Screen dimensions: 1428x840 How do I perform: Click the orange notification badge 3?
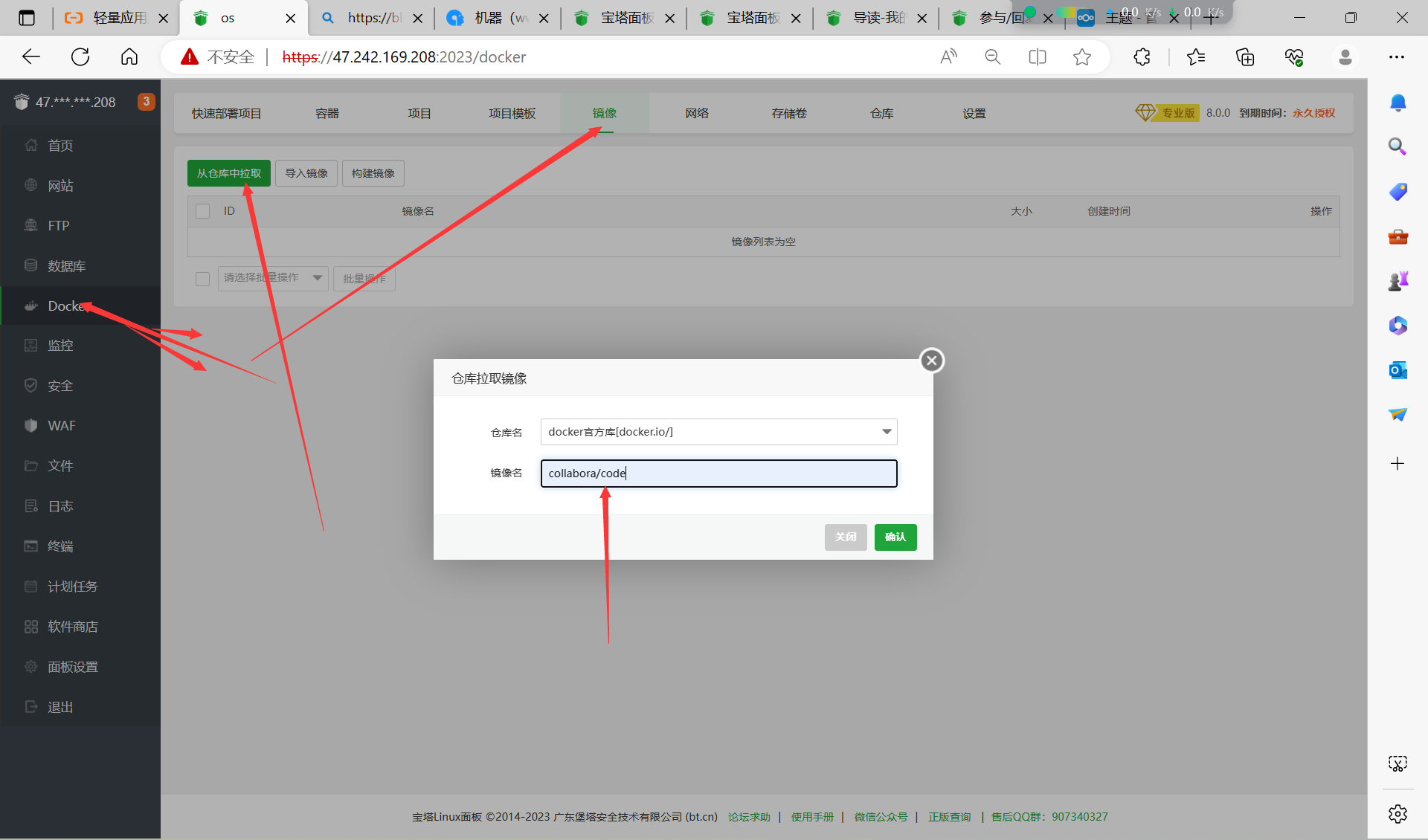pyautogui.click(x=147, y=101)
